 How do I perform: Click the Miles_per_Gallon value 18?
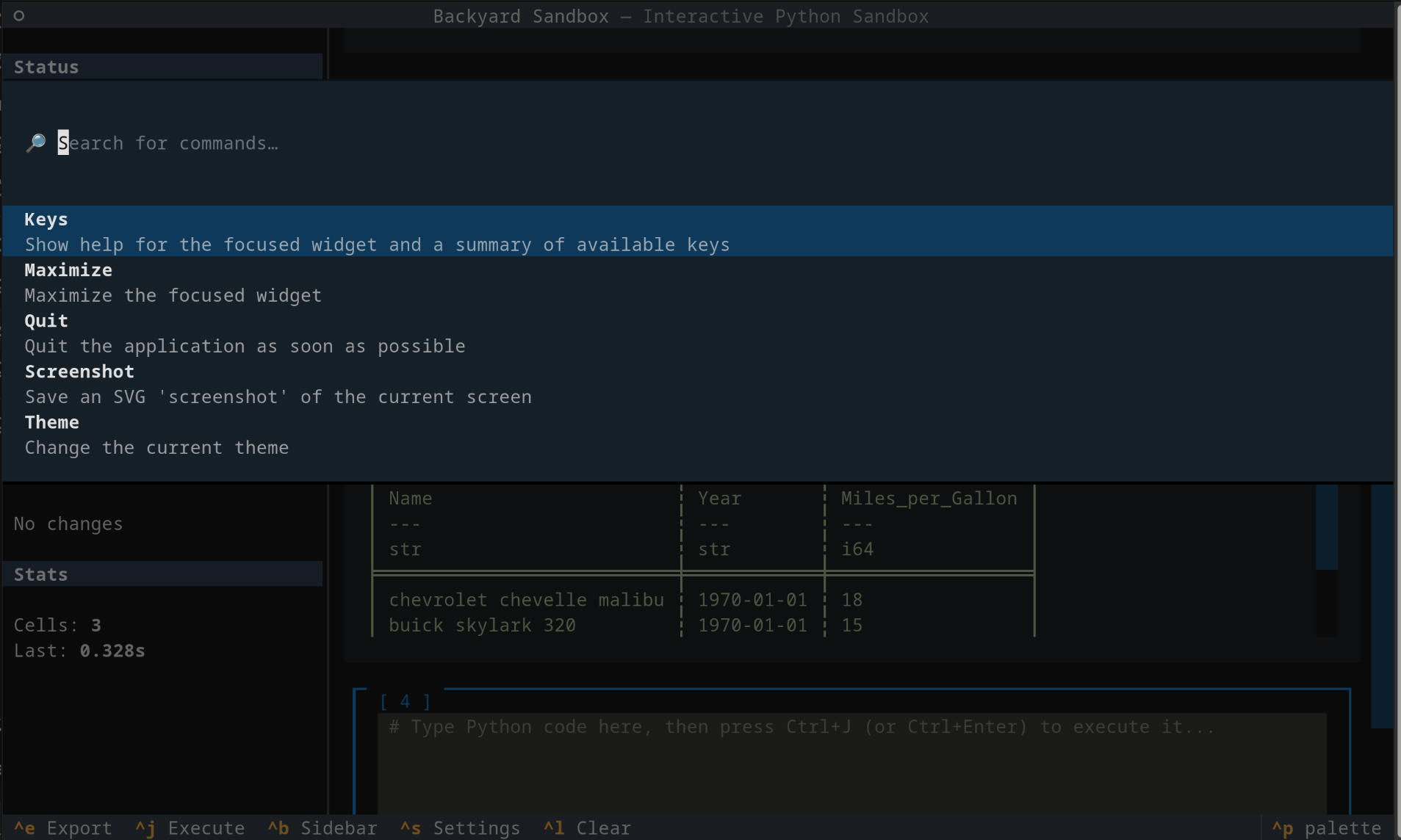tap(851, 600)
